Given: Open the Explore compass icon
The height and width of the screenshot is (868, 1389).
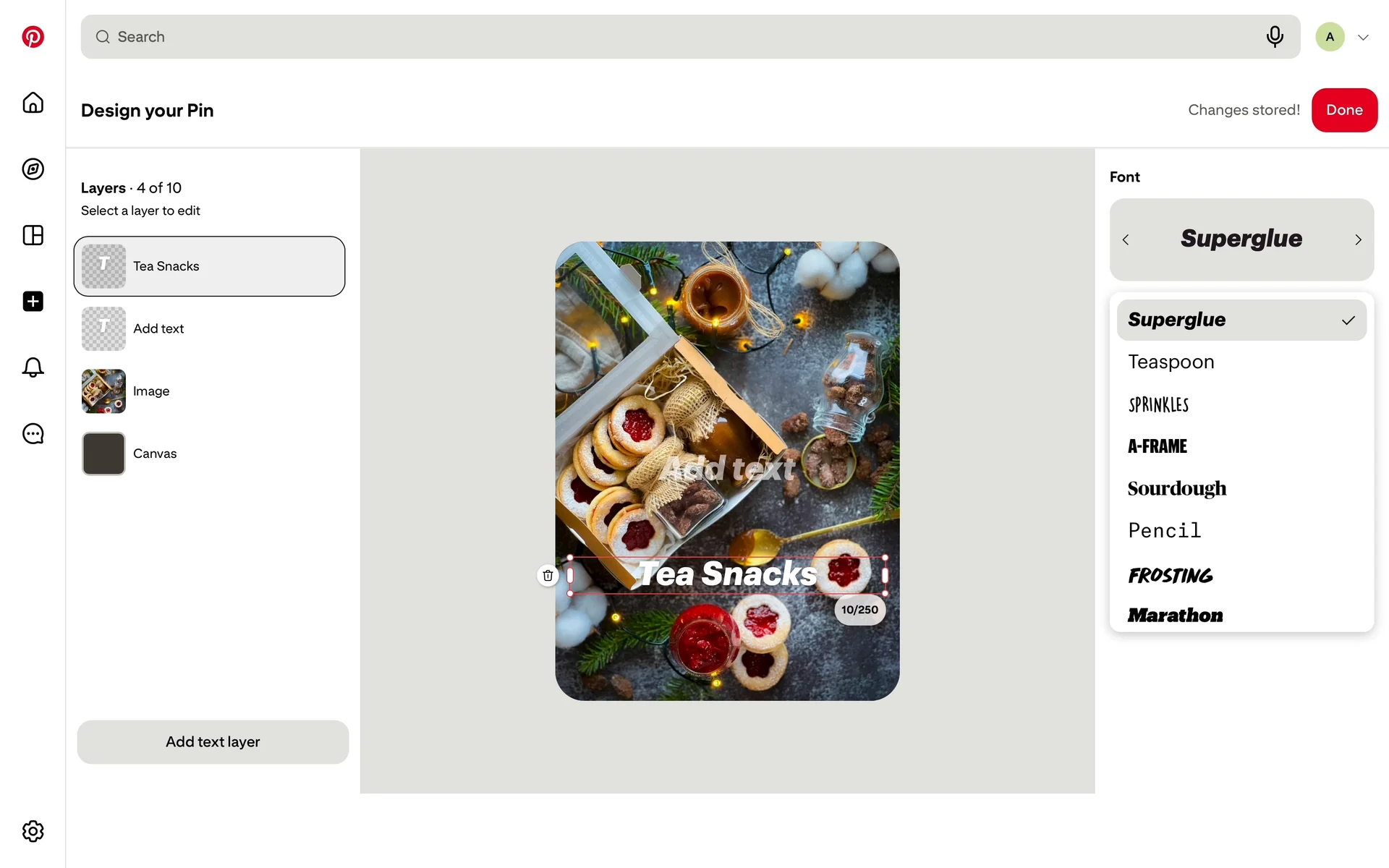Looking at the screenshot, I should (33, 169).
